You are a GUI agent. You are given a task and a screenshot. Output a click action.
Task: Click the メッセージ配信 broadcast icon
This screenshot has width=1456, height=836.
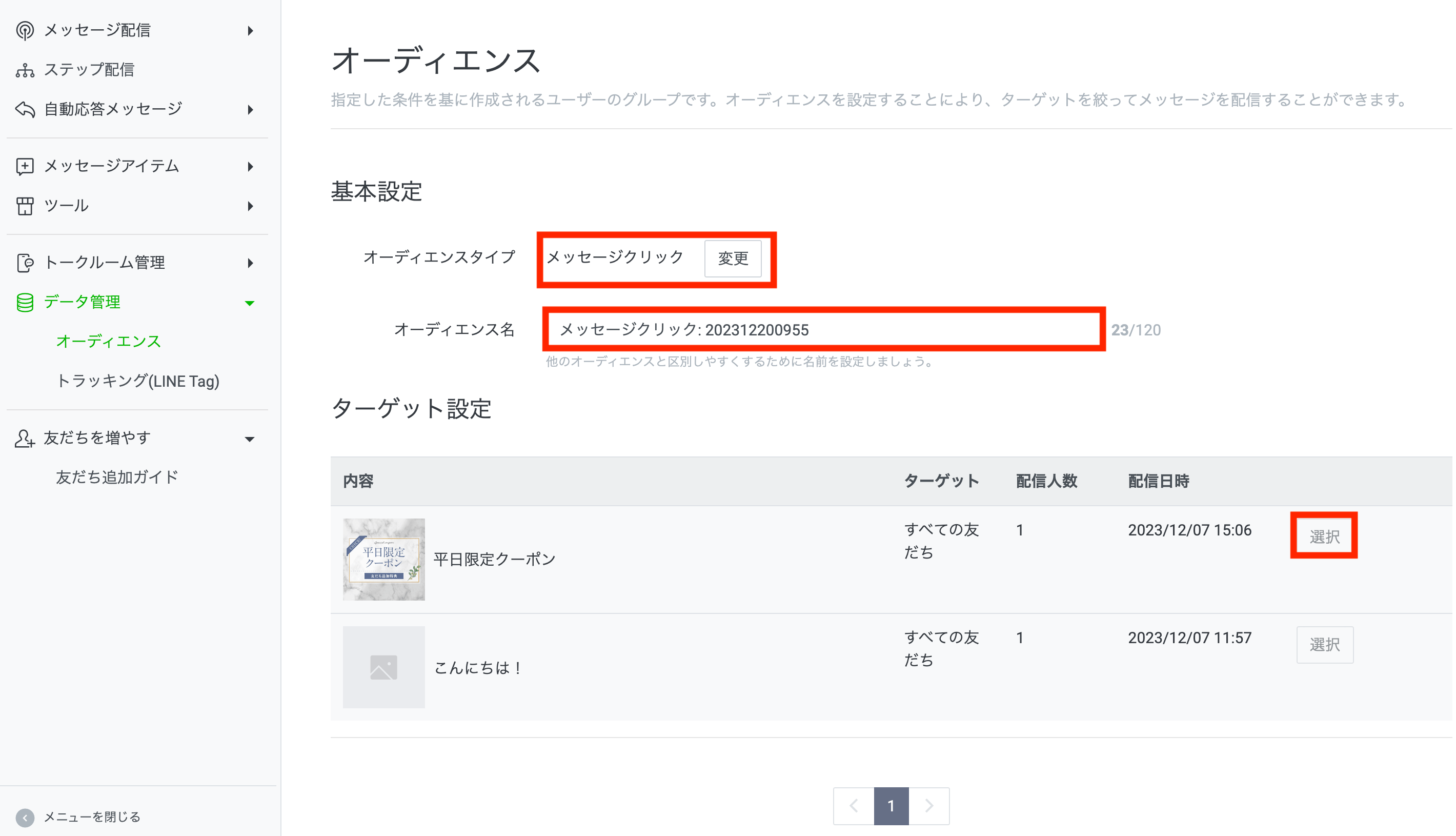click(25, 30)
